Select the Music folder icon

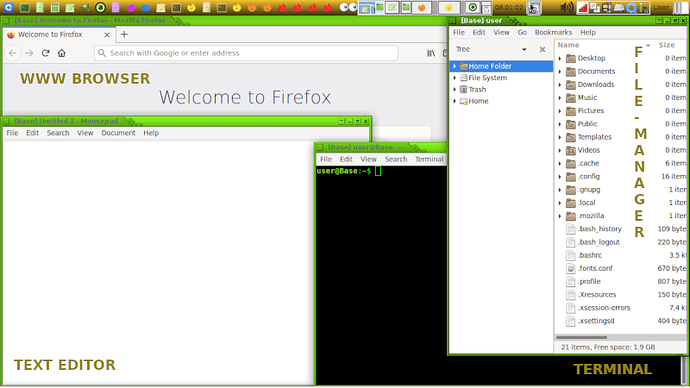point(571,98)
